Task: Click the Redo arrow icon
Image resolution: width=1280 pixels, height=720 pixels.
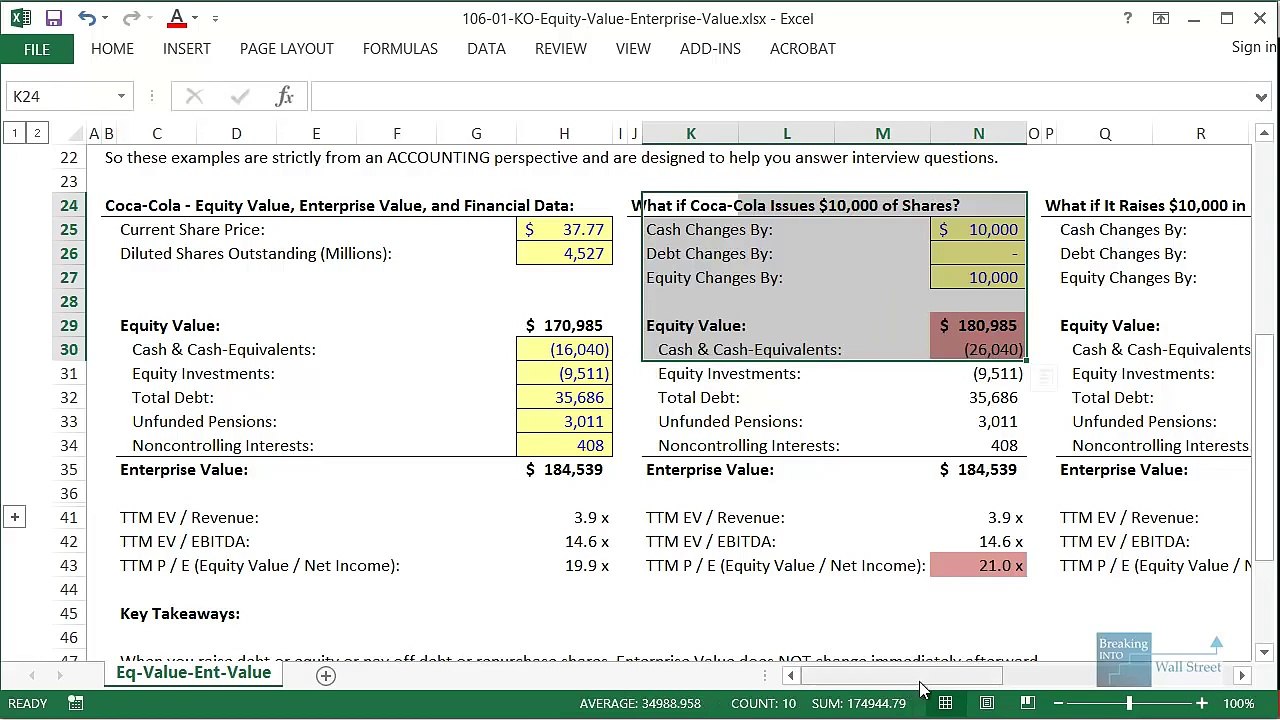Action: click(131, 18)
